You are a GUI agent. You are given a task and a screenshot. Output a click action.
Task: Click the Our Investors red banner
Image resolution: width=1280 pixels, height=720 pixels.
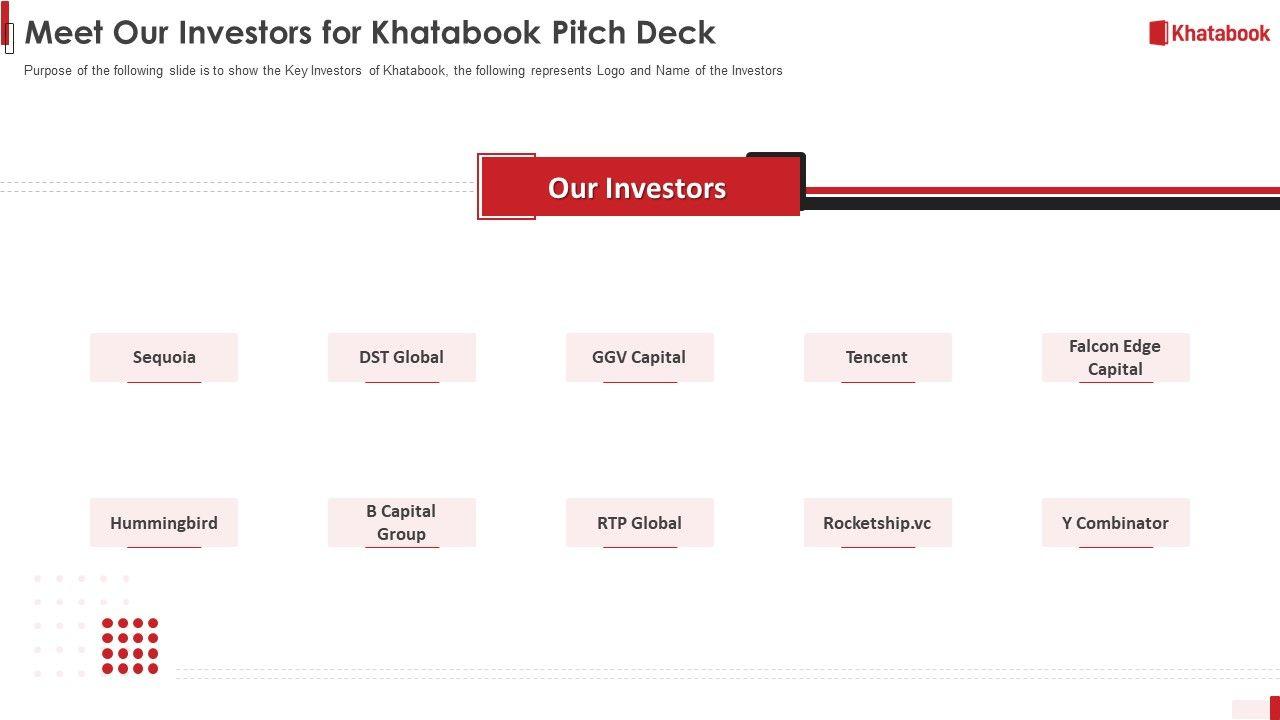pyautogui.click(x=638, y=188)
